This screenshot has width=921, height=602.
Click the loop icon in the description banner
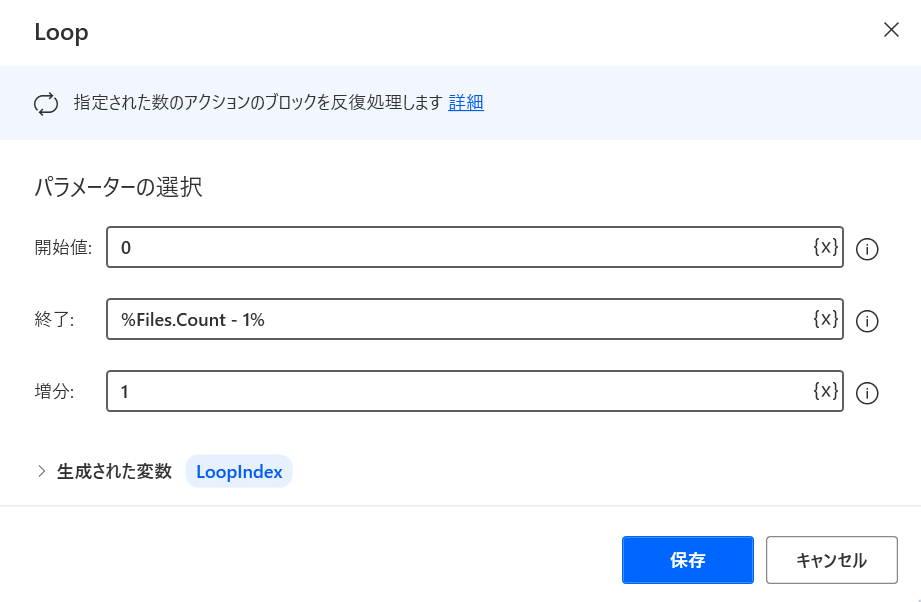(46, 103)
